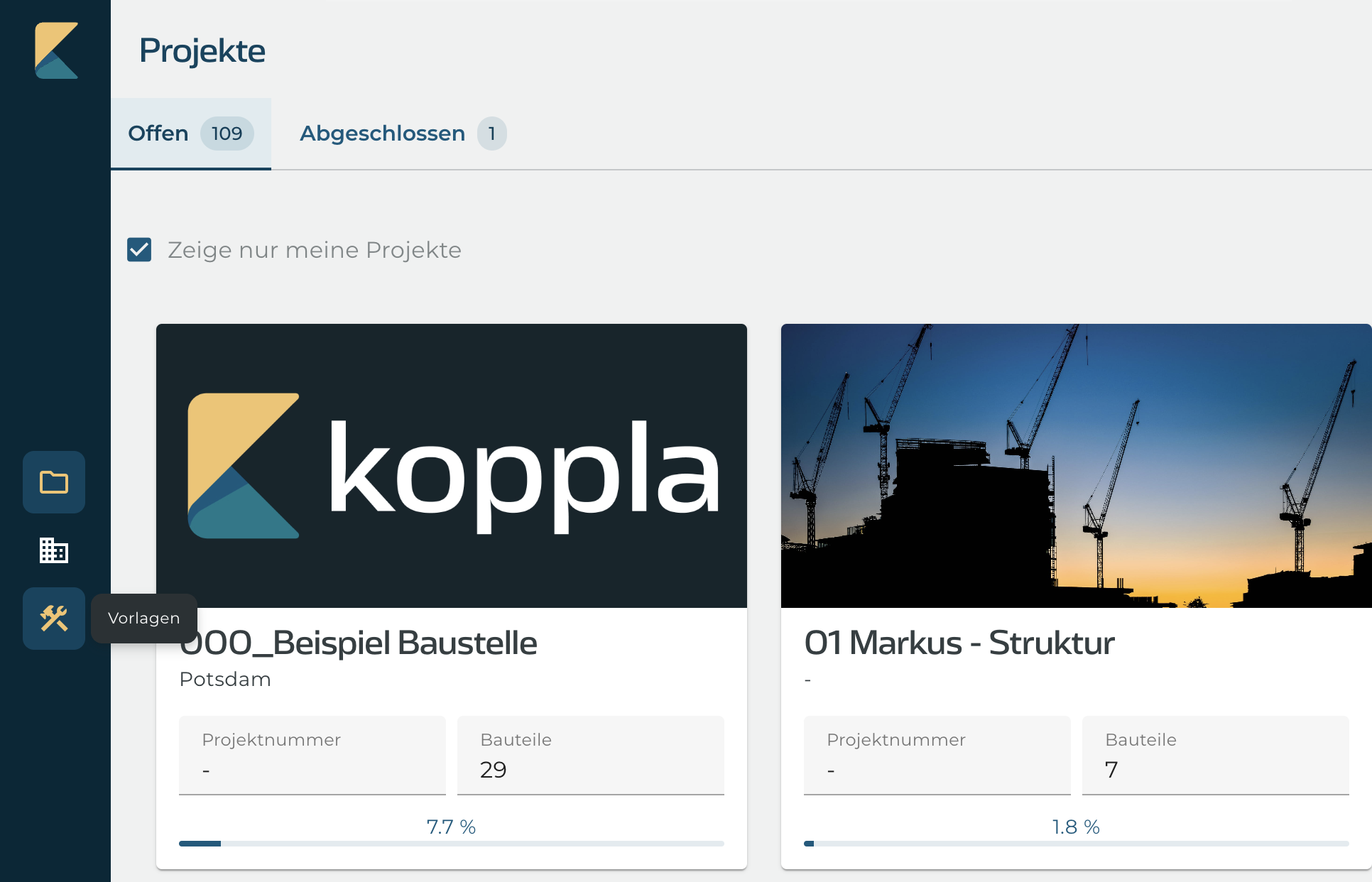Open Vorlagen tools icon in sidebar
This screenshot has width=1372, height=882.
(54, 619)
